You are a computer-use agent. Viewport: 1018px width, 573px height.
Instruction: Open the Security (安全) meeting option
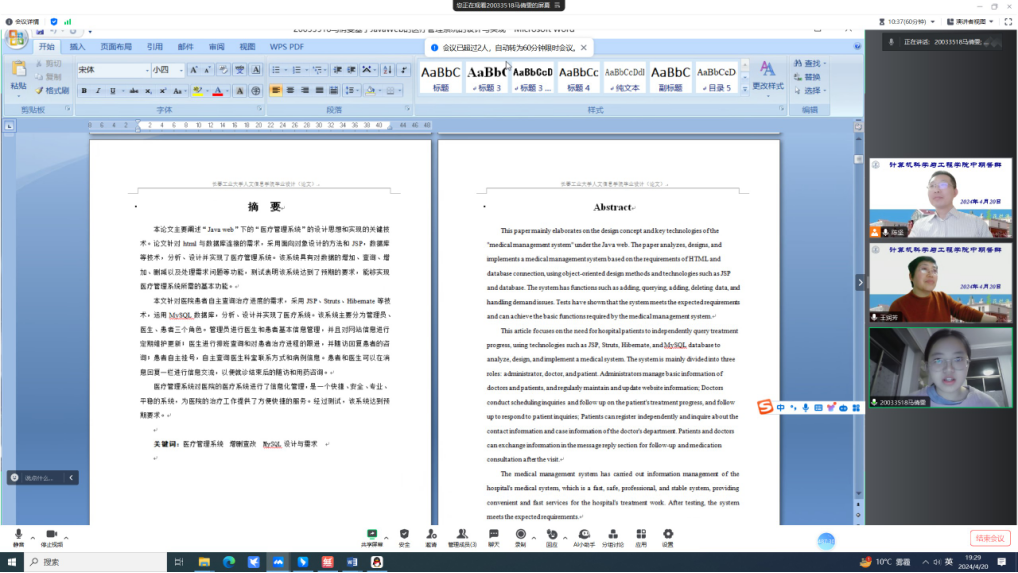(404, 538)
